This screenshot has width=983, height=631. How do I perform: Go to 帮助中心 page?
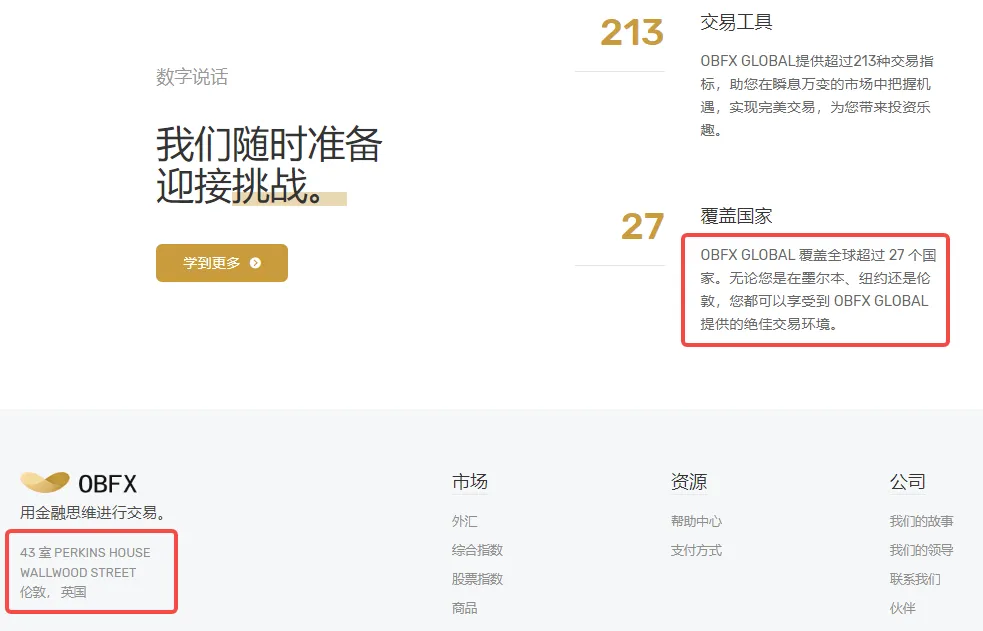pos(696,521)
